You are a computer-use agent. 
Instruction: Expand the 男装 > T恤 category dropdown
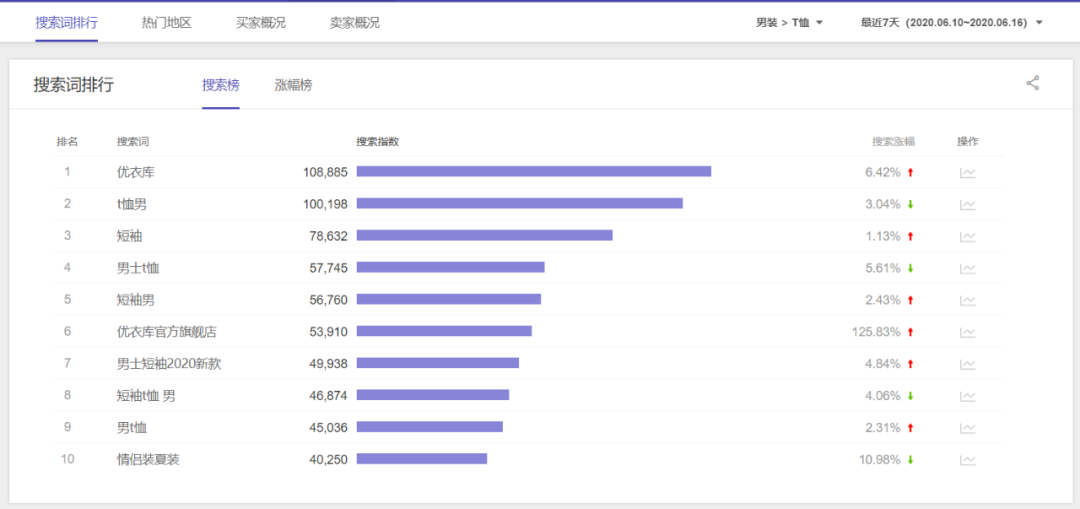[789, 23]
